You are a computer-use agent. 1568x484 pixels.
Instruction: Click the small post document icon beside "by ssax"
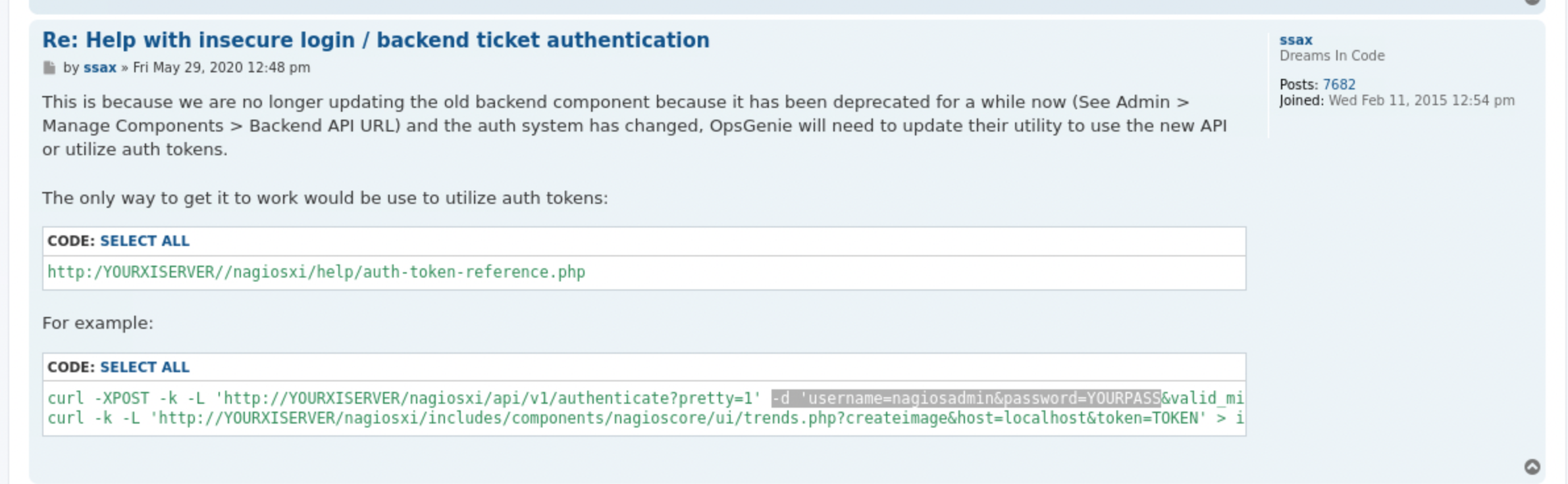point(49,68)
